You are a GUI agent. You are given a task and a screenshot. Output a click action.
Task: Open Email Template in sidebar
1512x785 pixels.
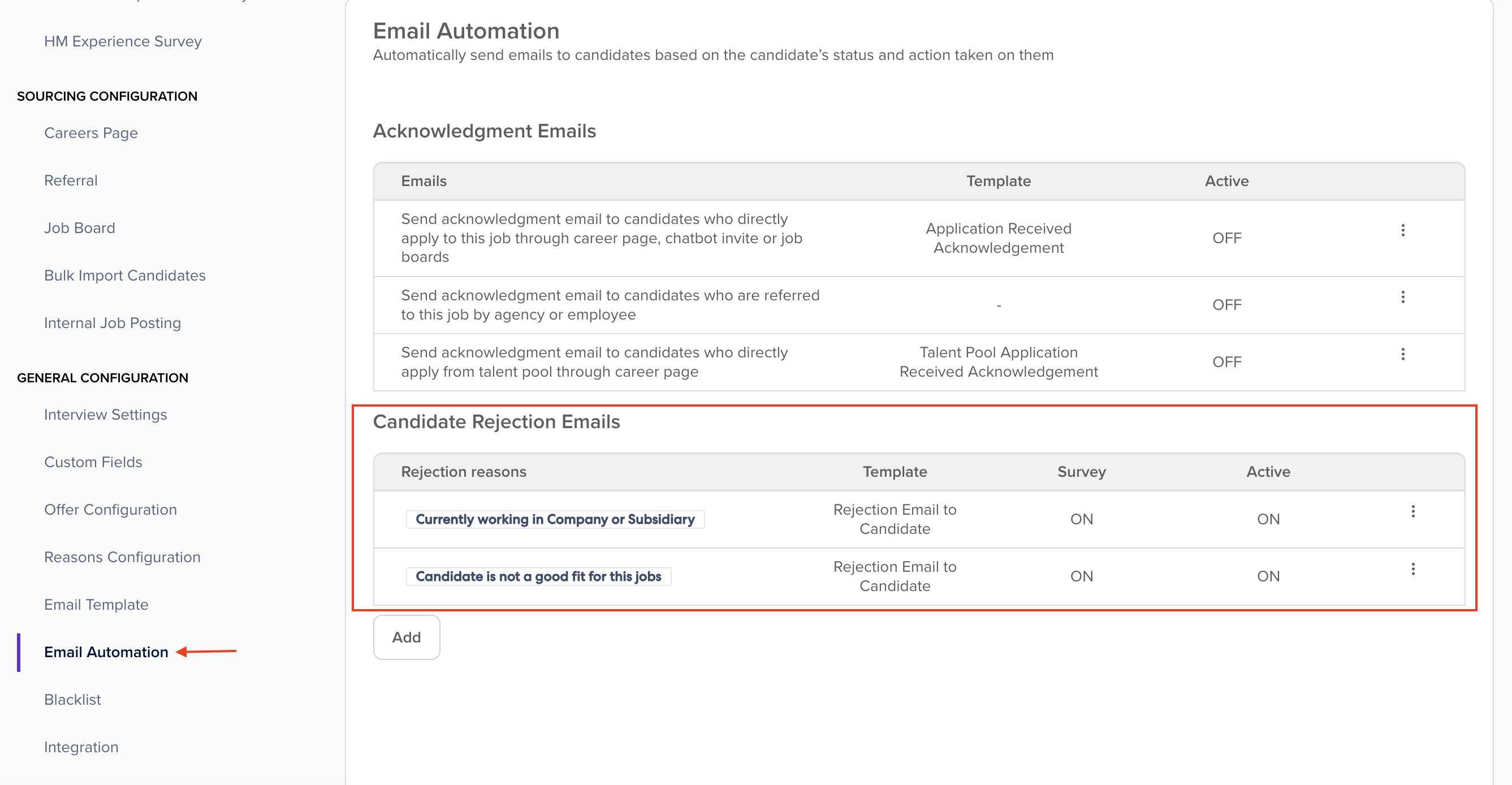pos(96,604)
